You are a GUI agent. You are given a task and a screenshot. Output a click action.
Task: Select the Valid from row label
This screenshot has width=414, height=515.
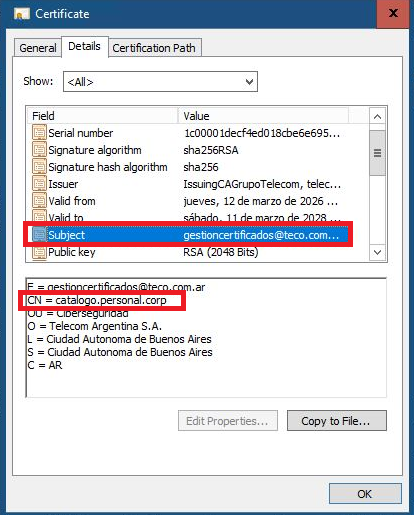pyautogui.click(x=72, y=201)
